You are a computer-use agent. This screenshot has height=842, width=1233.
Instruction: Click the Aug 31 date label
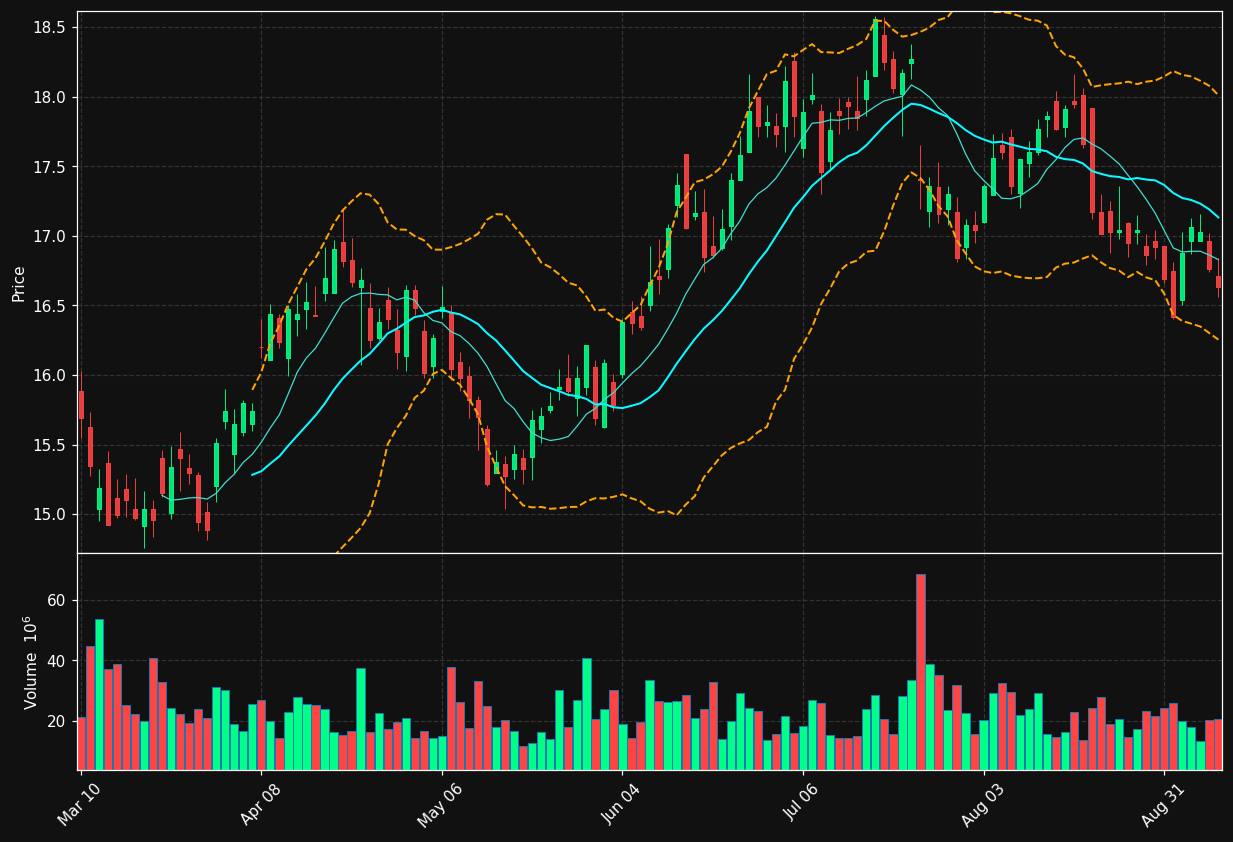1163,805
